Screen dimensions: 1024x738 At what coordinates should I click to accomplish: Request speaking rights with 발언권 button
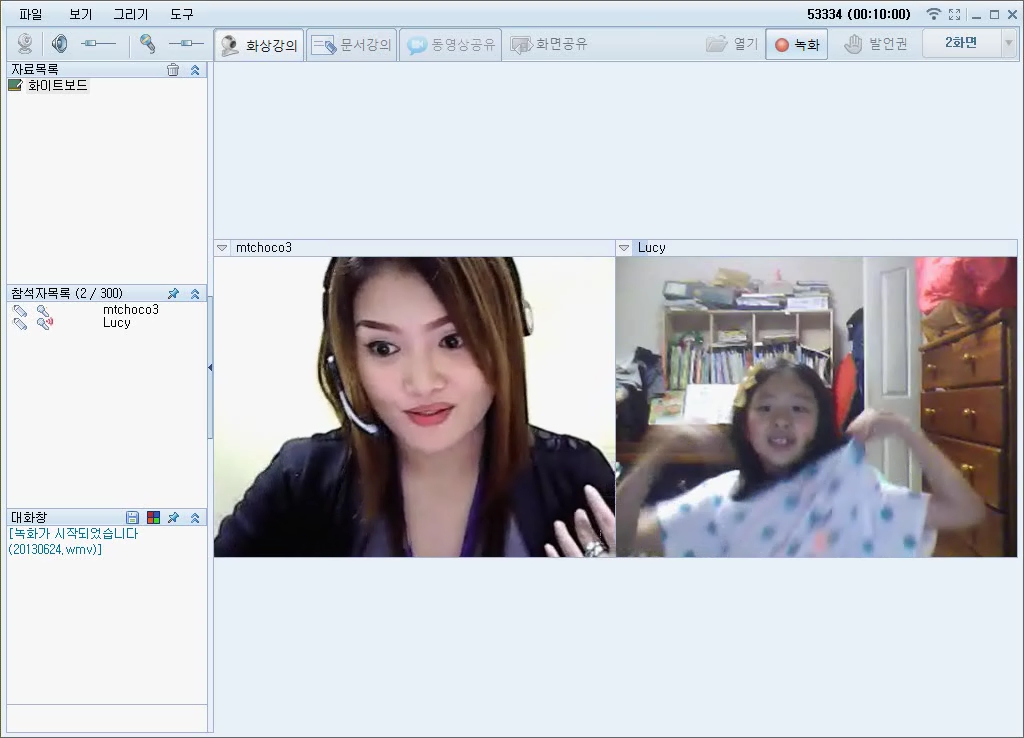pos(875,44)
